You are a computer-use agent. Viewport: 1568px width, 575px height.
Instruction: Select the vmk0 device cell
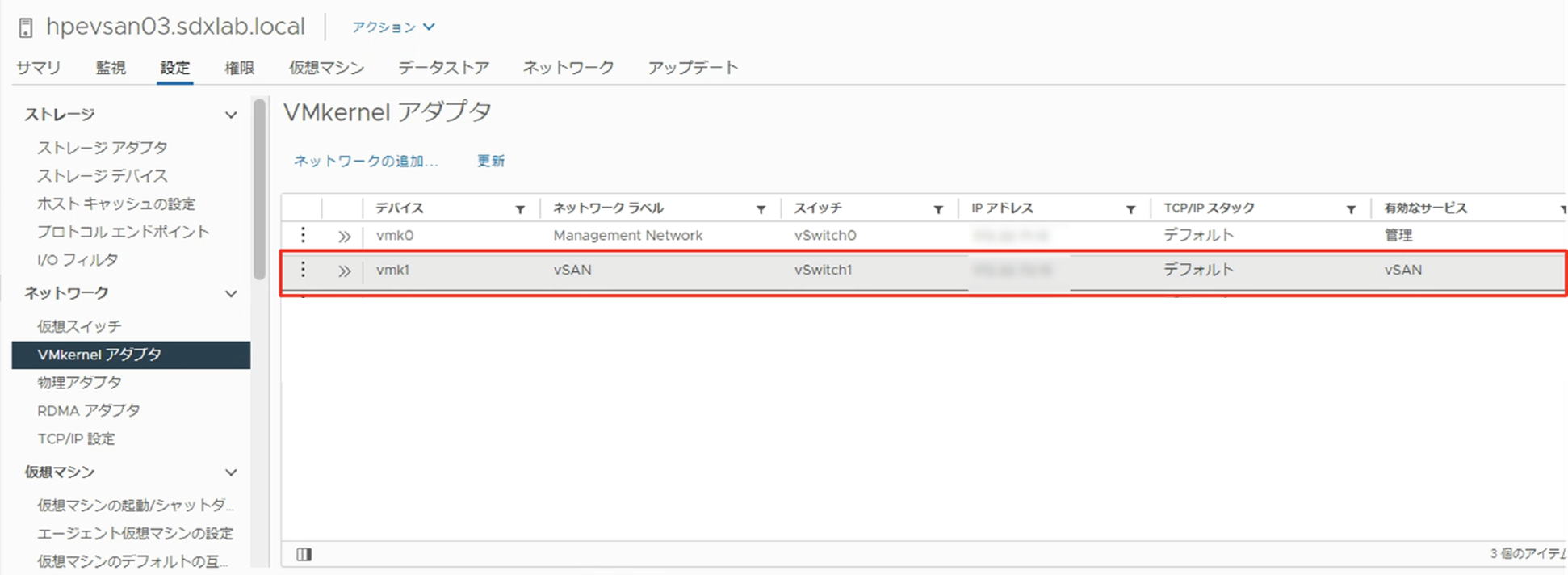click(394, 236)
